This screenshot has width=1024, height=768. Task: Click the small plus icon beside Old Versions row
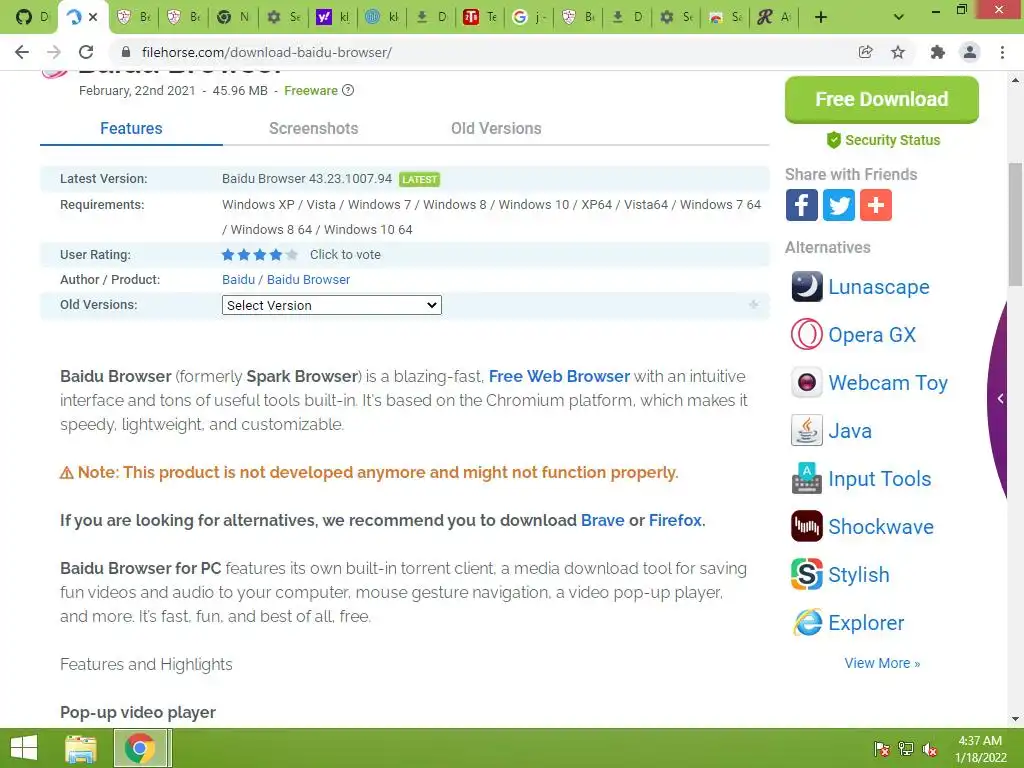[753, 304]
